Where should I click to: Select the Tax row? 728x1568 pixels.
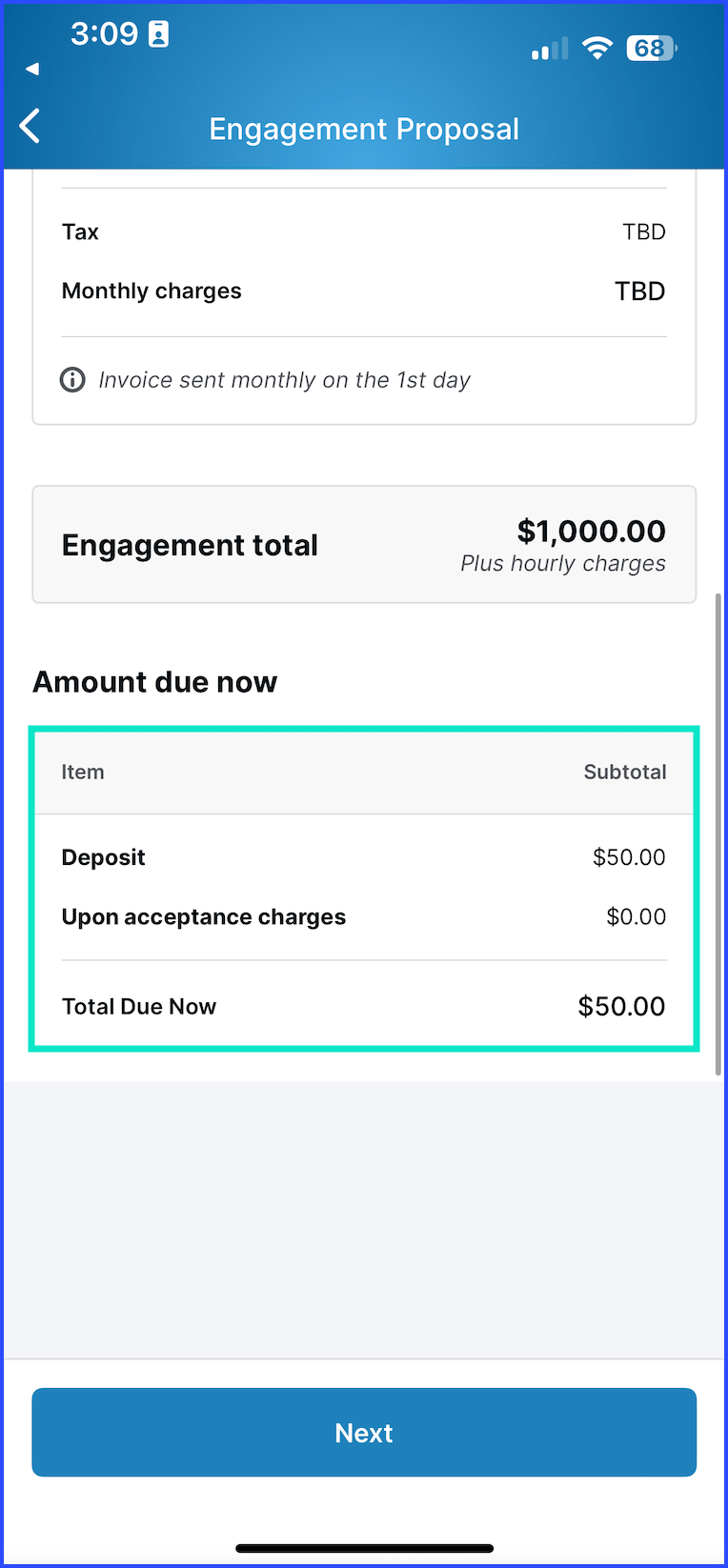[364, 231]
